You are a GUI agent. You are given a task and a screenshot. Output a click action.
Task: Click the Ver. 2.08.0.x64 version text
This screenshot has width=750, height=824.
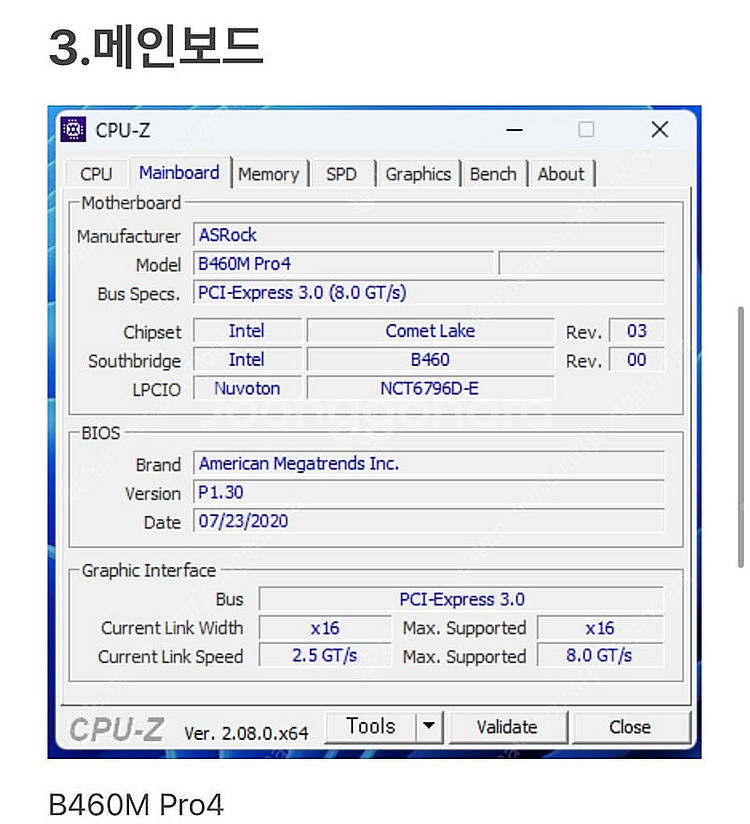pyautogui.click(x=246, y=733)
